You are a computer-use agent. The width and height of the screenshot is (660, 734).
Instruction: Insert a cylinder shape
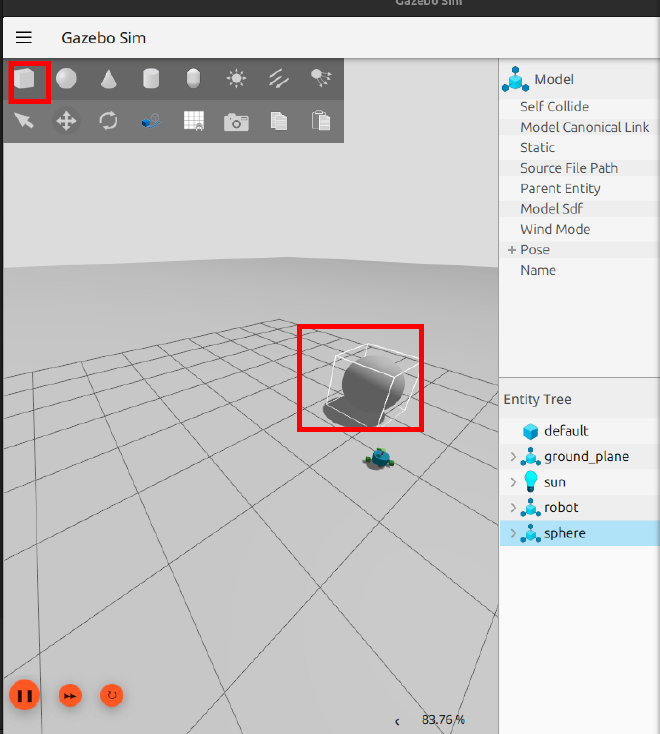151,79
